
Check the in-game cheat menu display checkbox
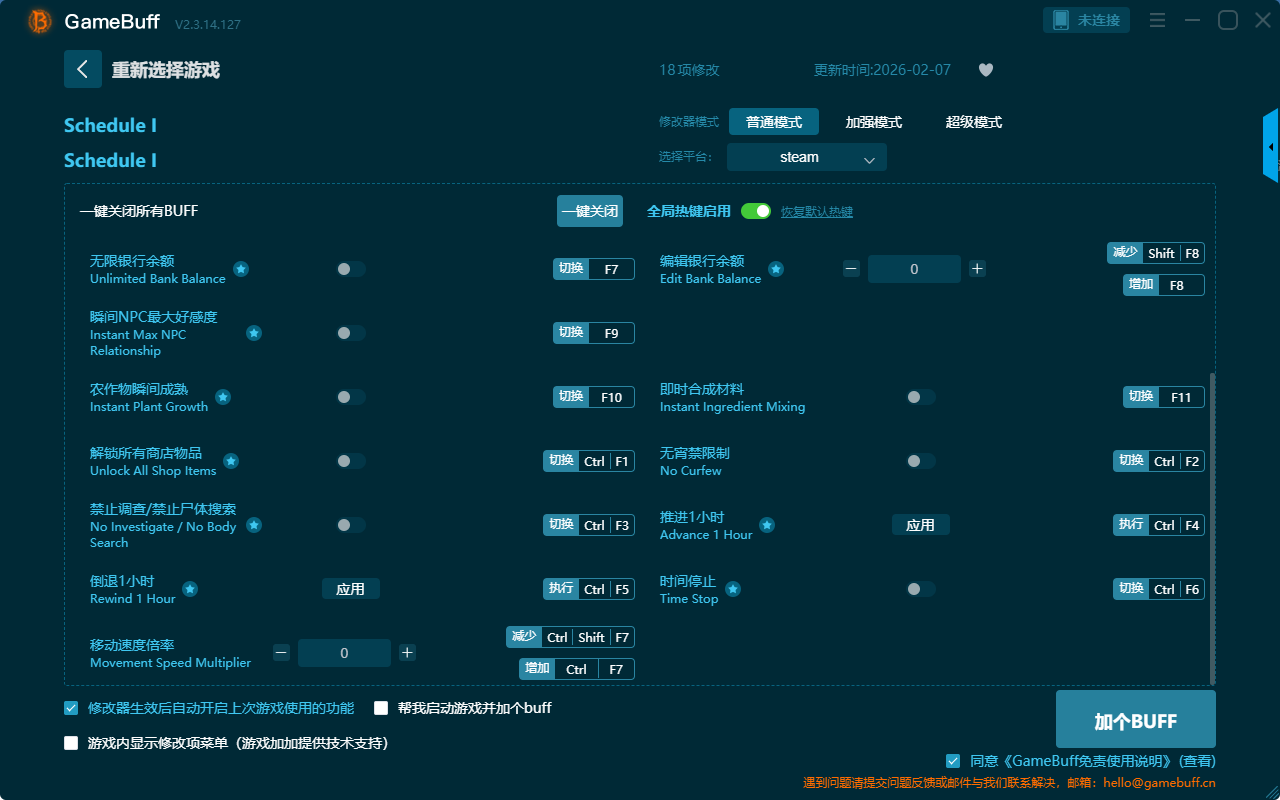71,743
